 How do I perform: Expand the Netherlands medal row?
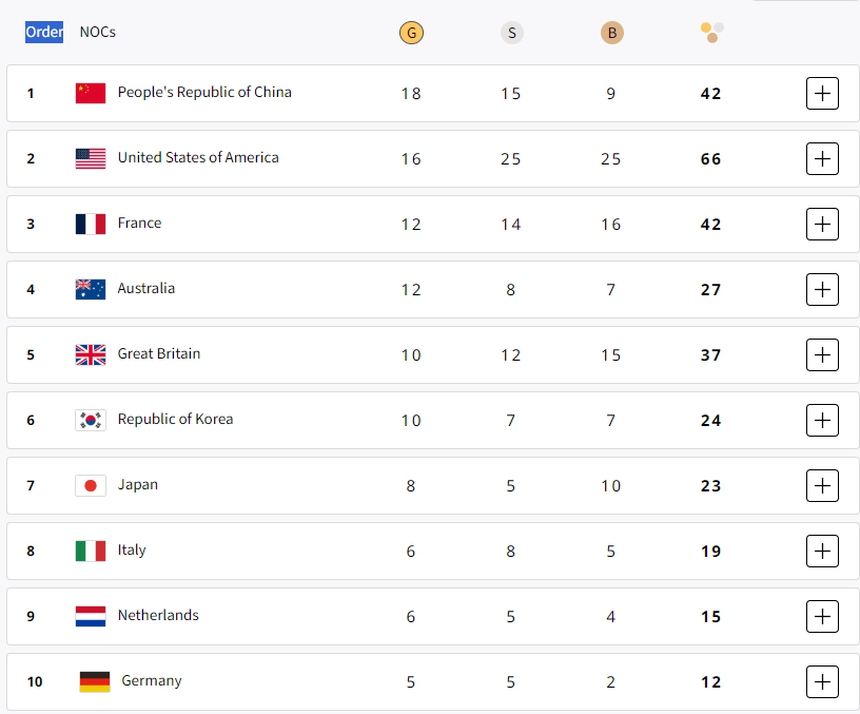[x=822, y=616]
